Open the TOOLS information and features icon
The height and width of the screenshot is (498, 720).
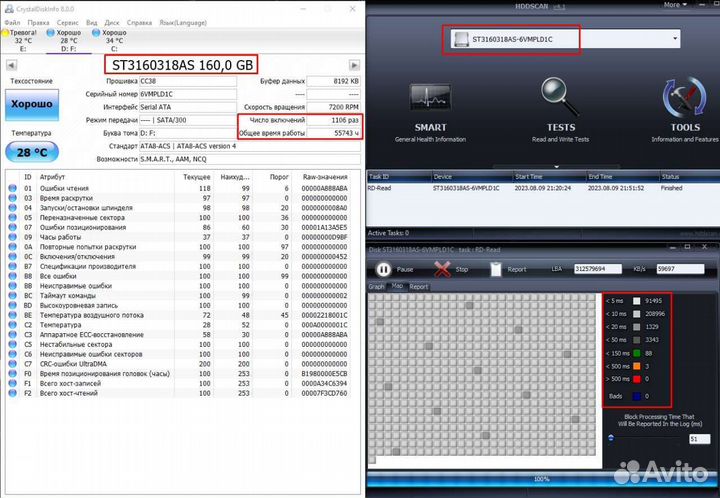tap(685, 101)
